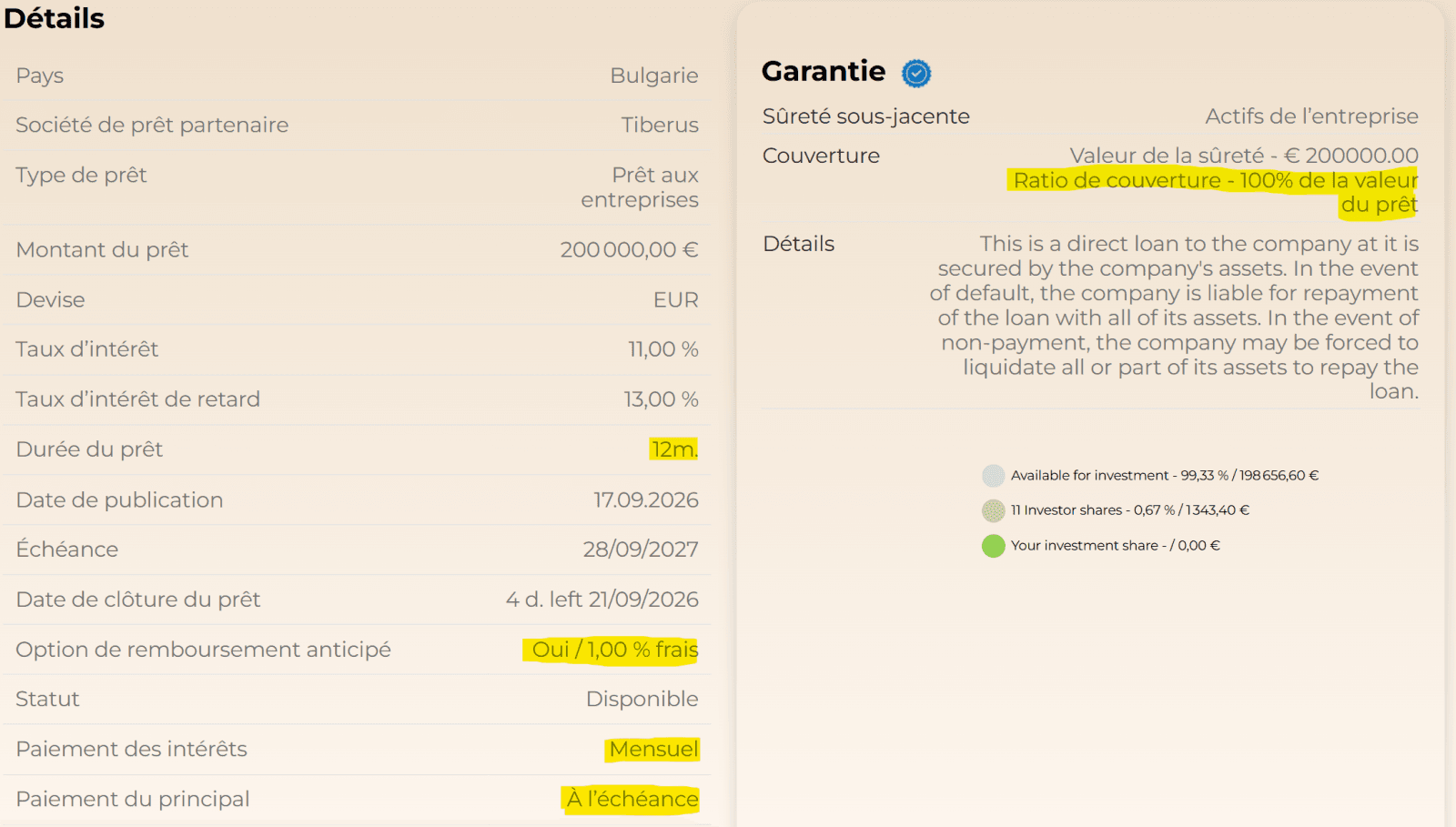The height and width of the screenshot is (827, 1456).
Task: Click the 11 Investor shares legend dot
Action: tap(994, 510)
